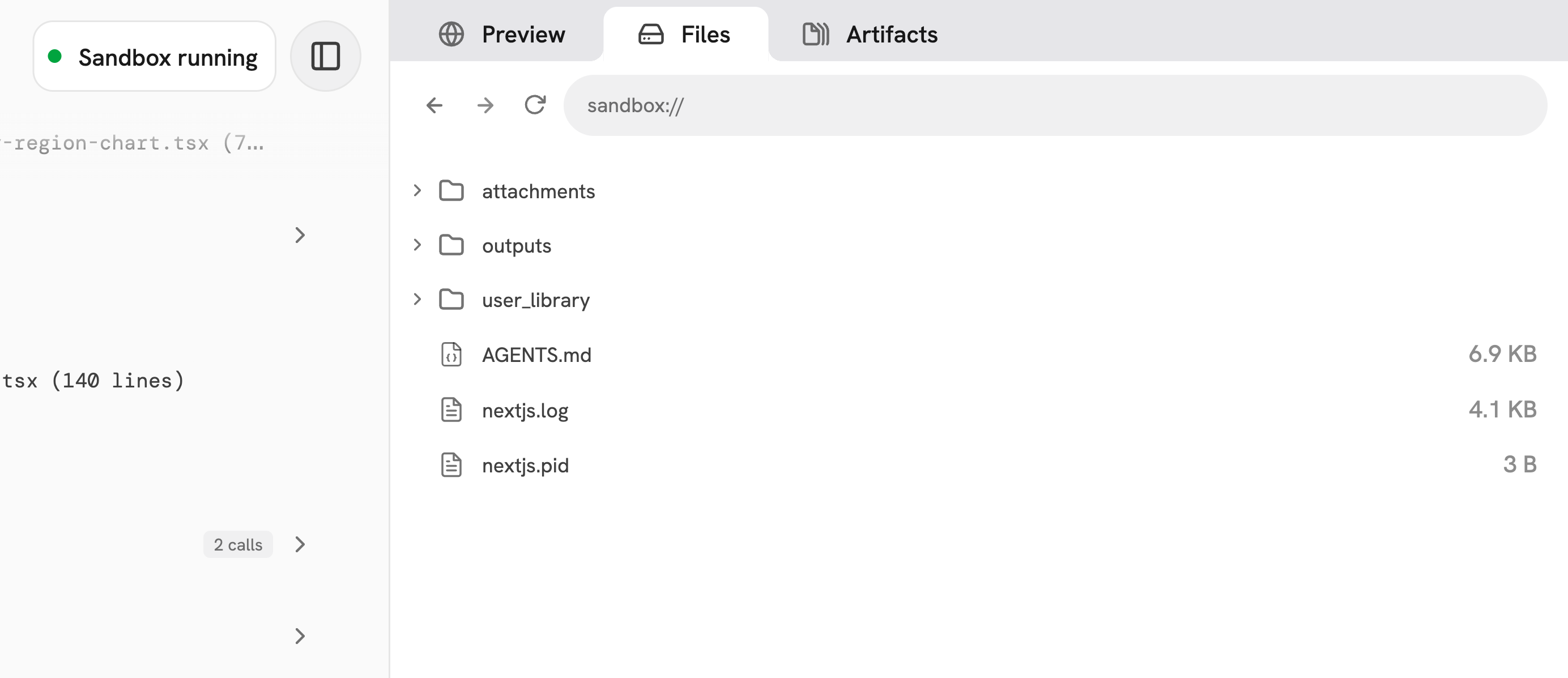This screenshot has height=678, width=1568.
Task: Click the Sandbox running status button
Action: 155,57
